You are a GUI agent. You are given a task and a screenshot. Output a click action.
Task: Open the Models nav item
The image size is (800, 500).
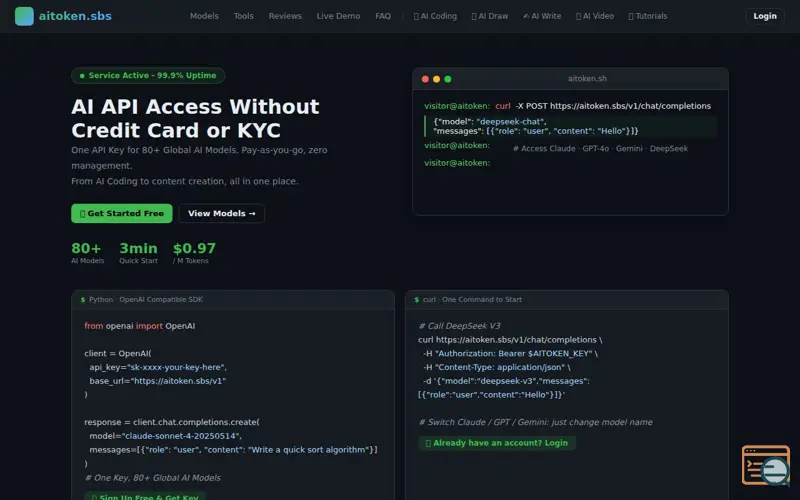(x=204, y=16)
